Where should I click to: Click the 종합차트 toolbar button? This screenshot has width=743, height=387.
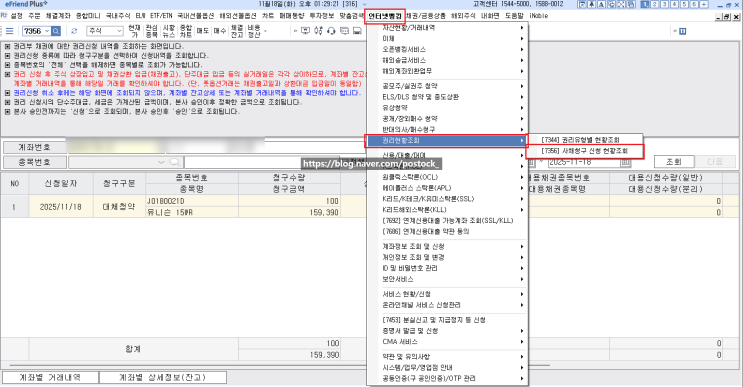(x=186, y=31)
